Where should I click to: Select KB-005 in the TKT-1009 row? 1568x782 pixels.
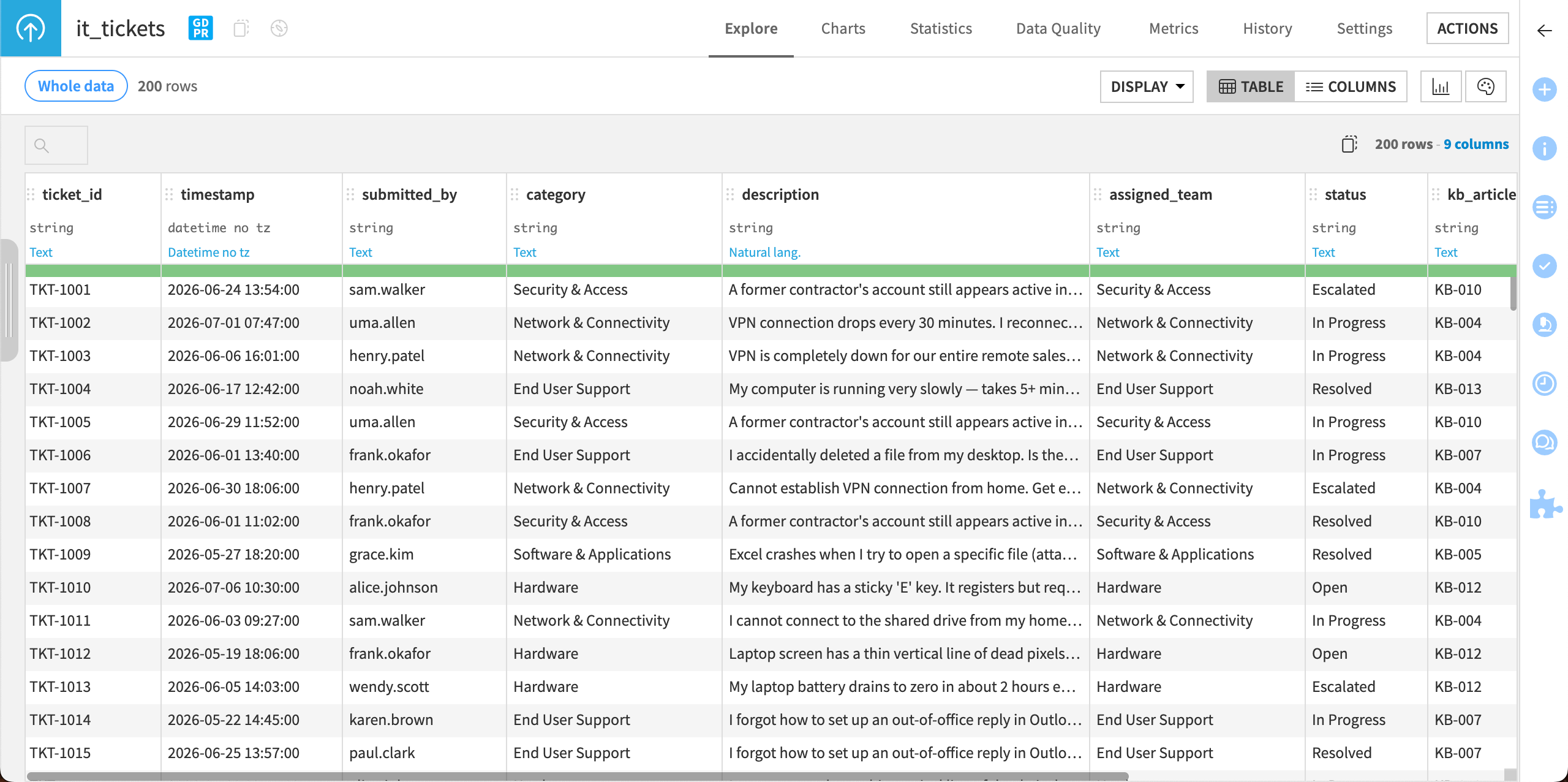1472,555
